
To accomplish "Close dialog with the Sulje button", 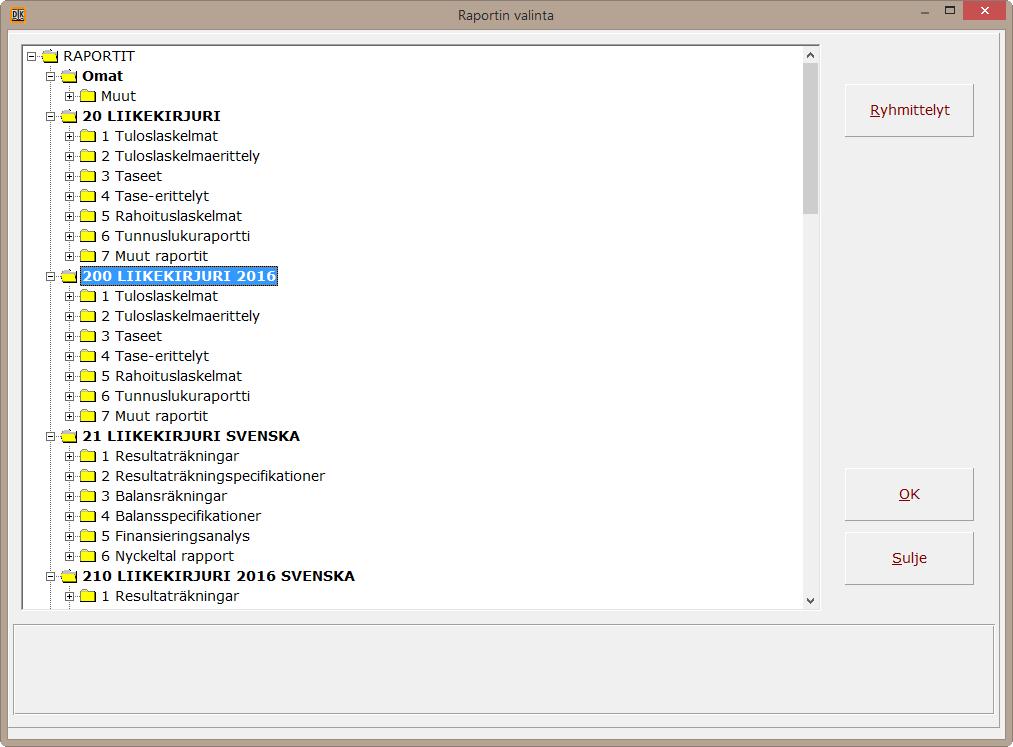I will coord(908,558).
